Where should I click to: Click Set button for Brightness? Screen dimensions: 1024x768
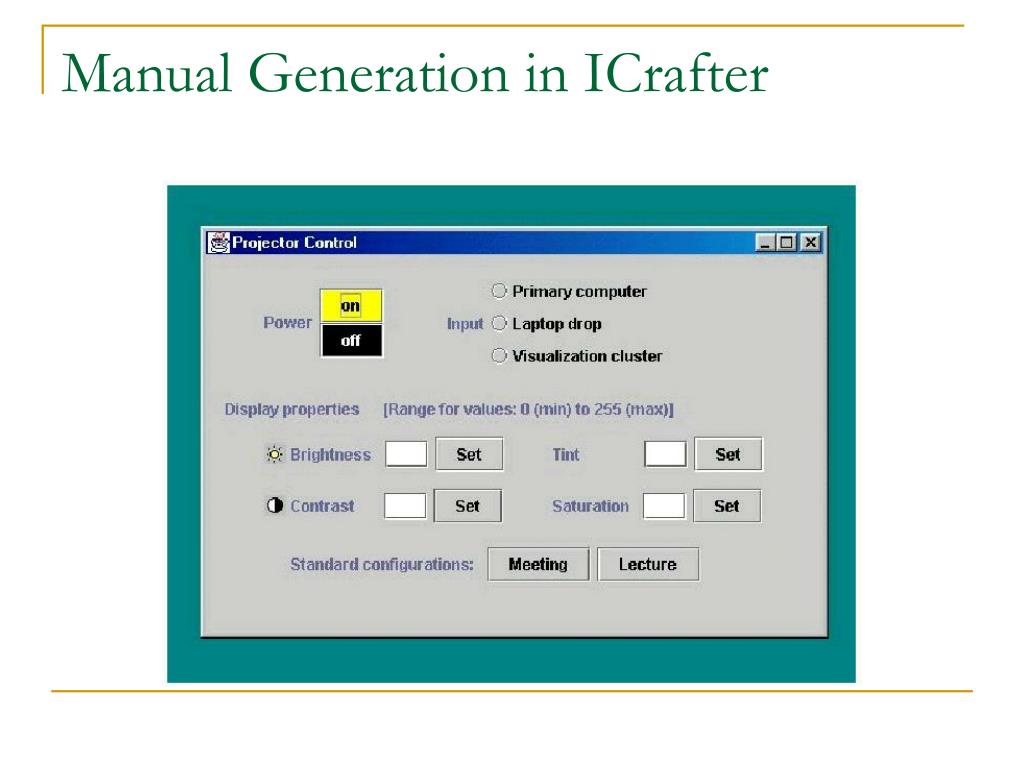pyautogui.click(x=469, y=454)
